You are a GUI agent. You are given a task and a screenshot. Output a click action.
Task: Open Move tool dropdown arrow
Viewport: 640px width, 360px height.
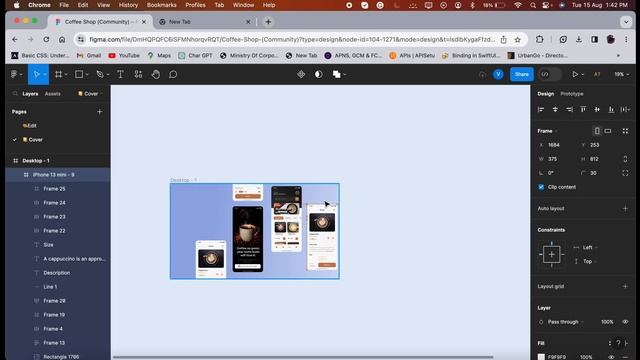[45, 75]
